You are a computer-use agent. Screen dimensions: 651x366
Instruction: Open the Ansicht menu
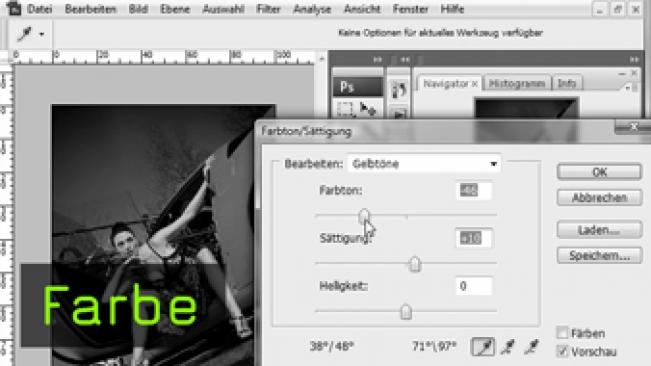(x=362, y=9)
